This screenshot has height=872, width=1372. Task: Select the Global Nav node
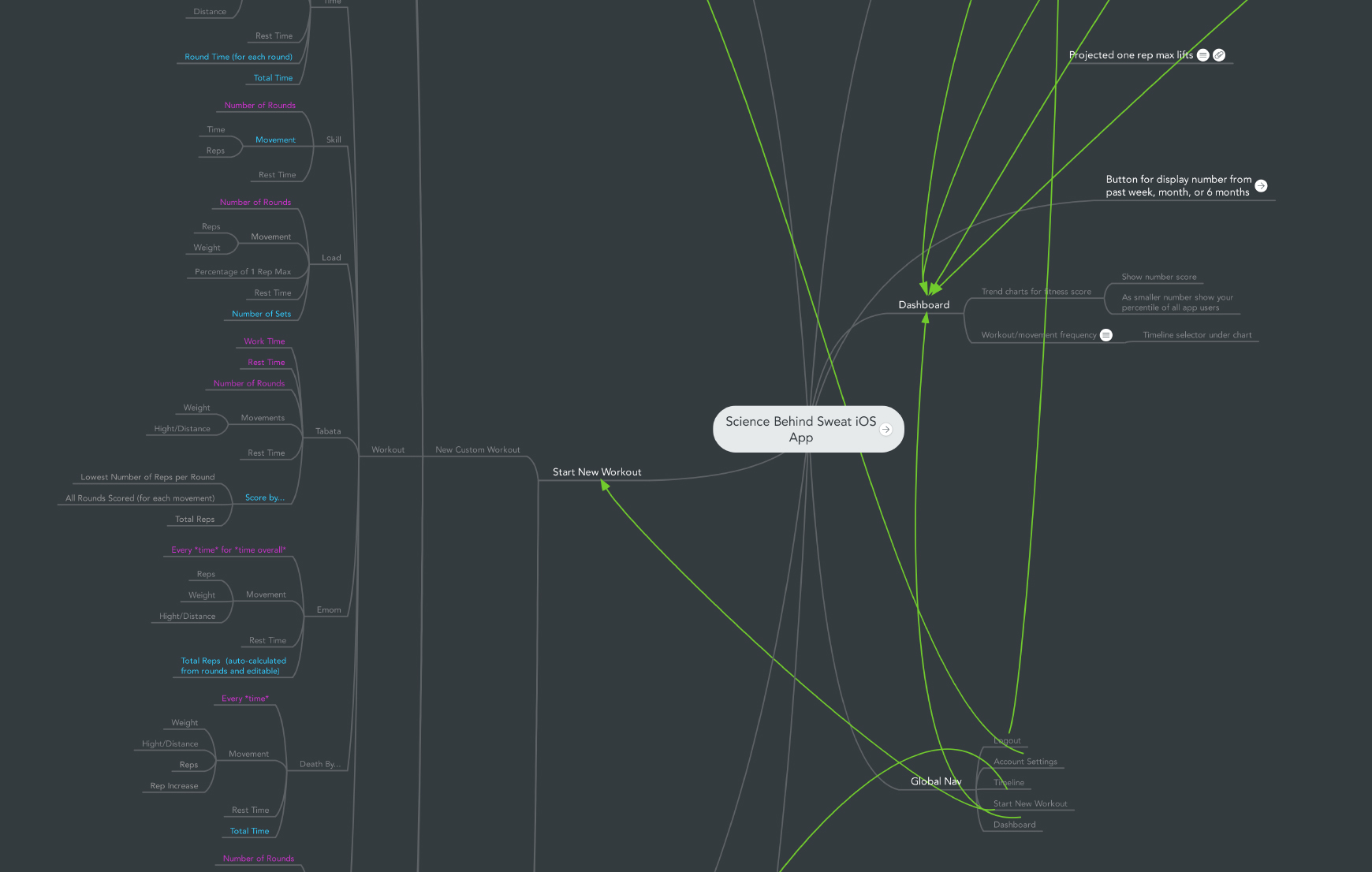pyautogui.click(x=936, y=781)
